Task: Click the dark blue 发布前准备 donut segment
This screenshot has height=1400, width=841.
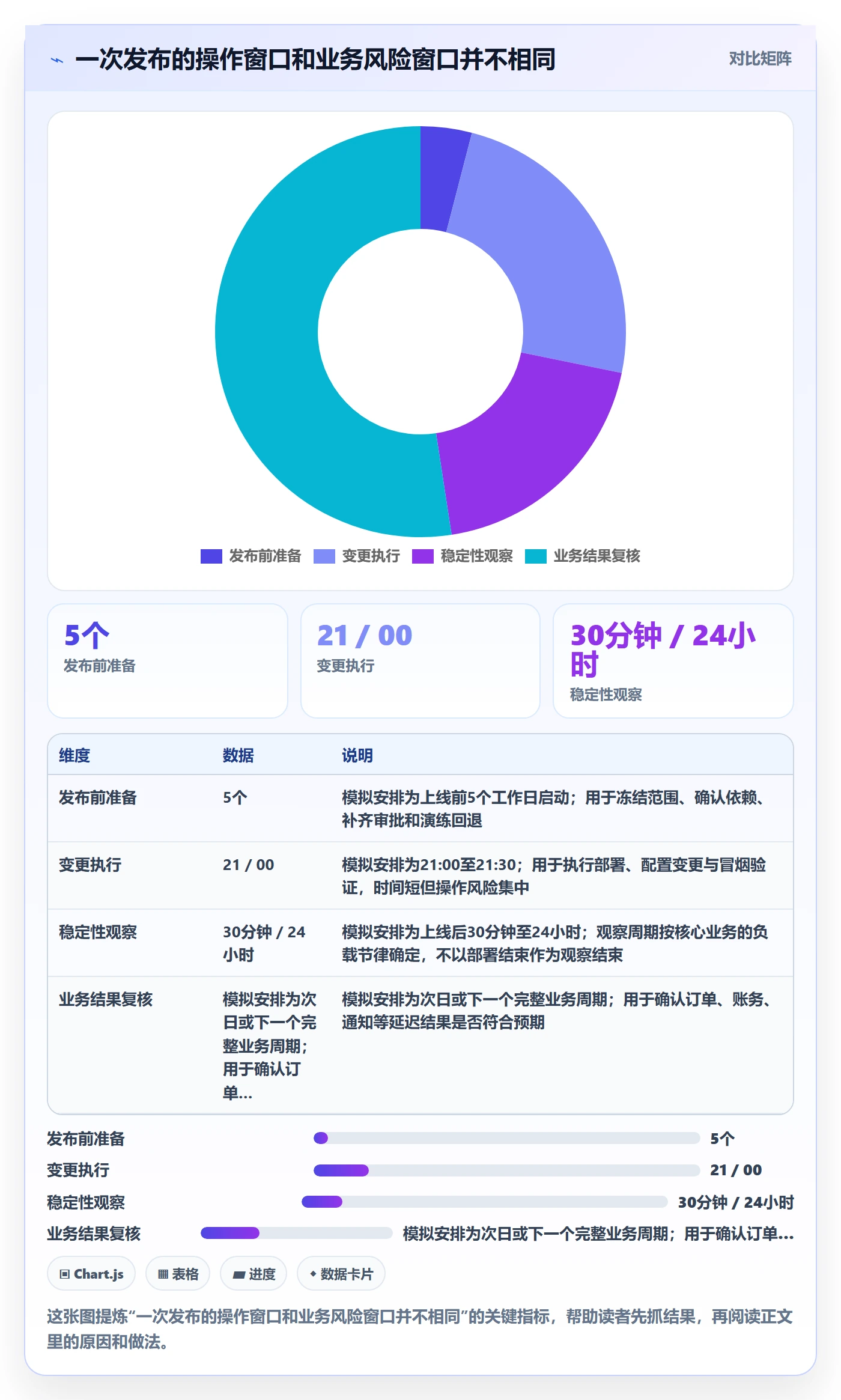Action: 442,177
